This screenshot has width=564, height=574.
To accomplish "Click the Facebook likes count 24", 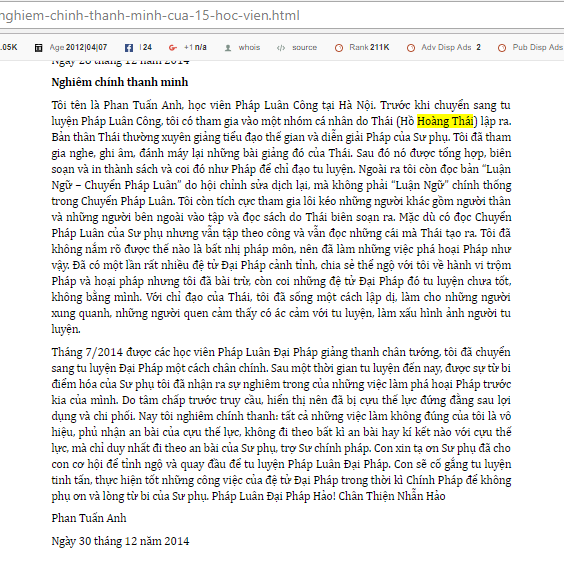I will [147, 47].
